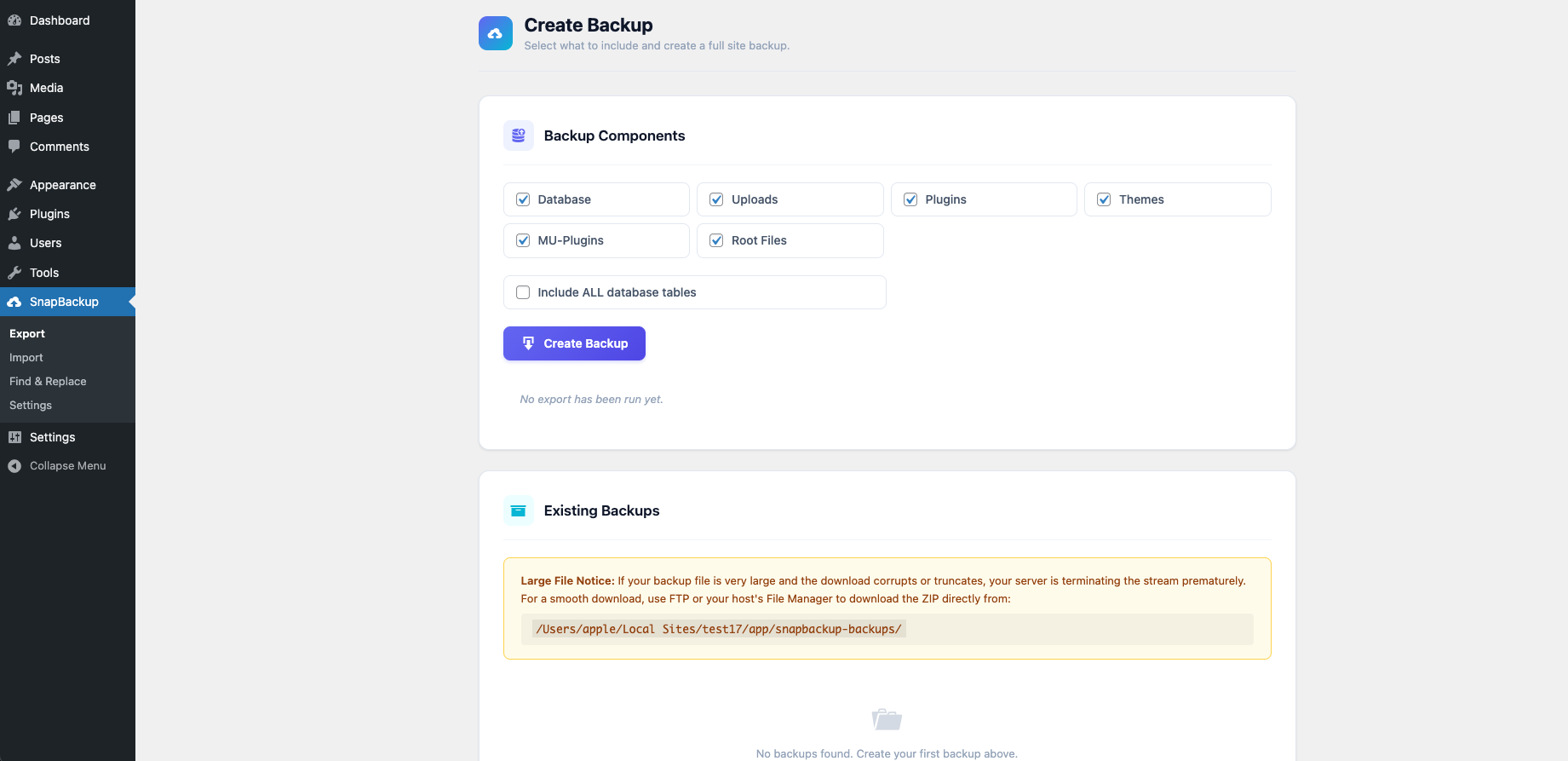Screen dimensions: 1568x761
Task: Open the Comments menu item
Action: pos(67,147)
